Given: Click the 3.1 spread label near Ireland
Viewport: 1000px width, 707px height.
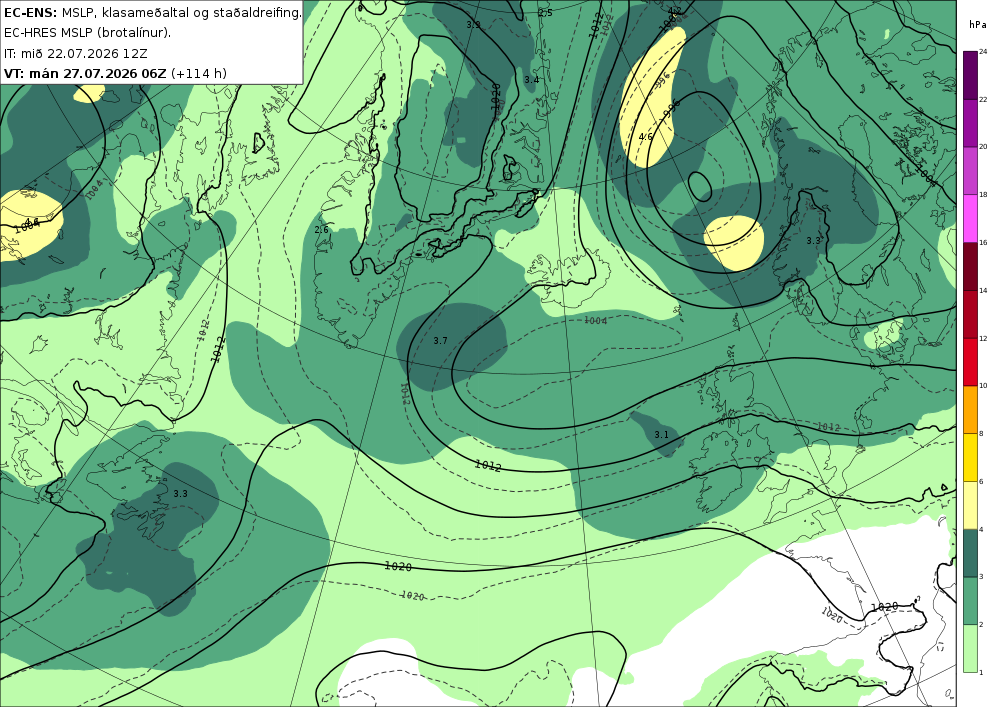Looking at the screenshot, I should click(661, 435).
